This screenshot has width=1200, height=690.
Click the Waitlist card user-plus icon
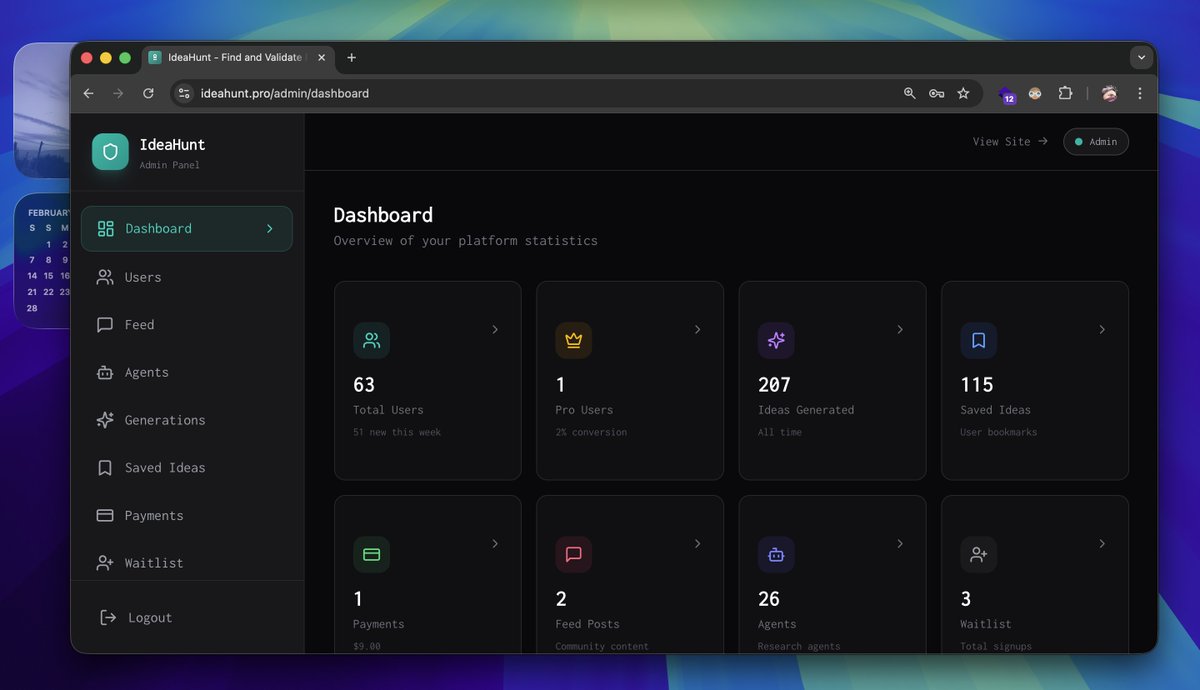pyautogui.click(x=979, y=554)
